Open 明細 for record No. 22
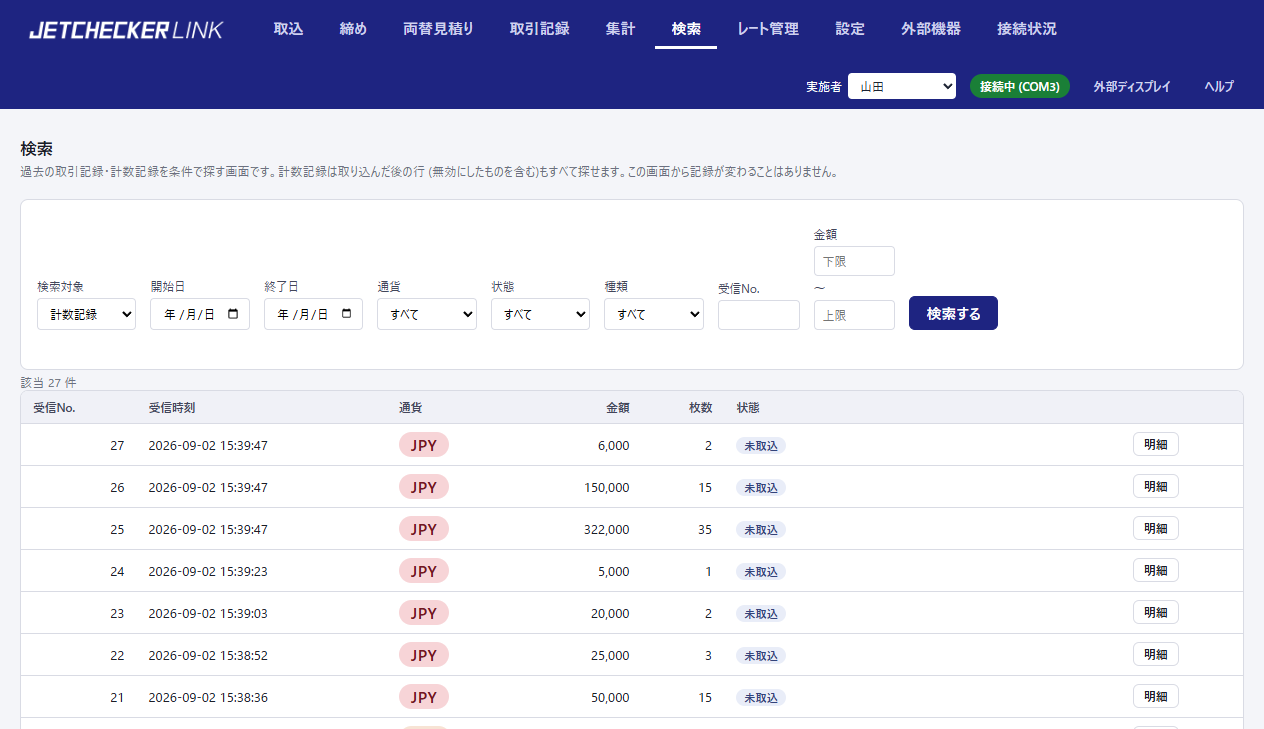Screen dimensions: 1264x729 1156,655
